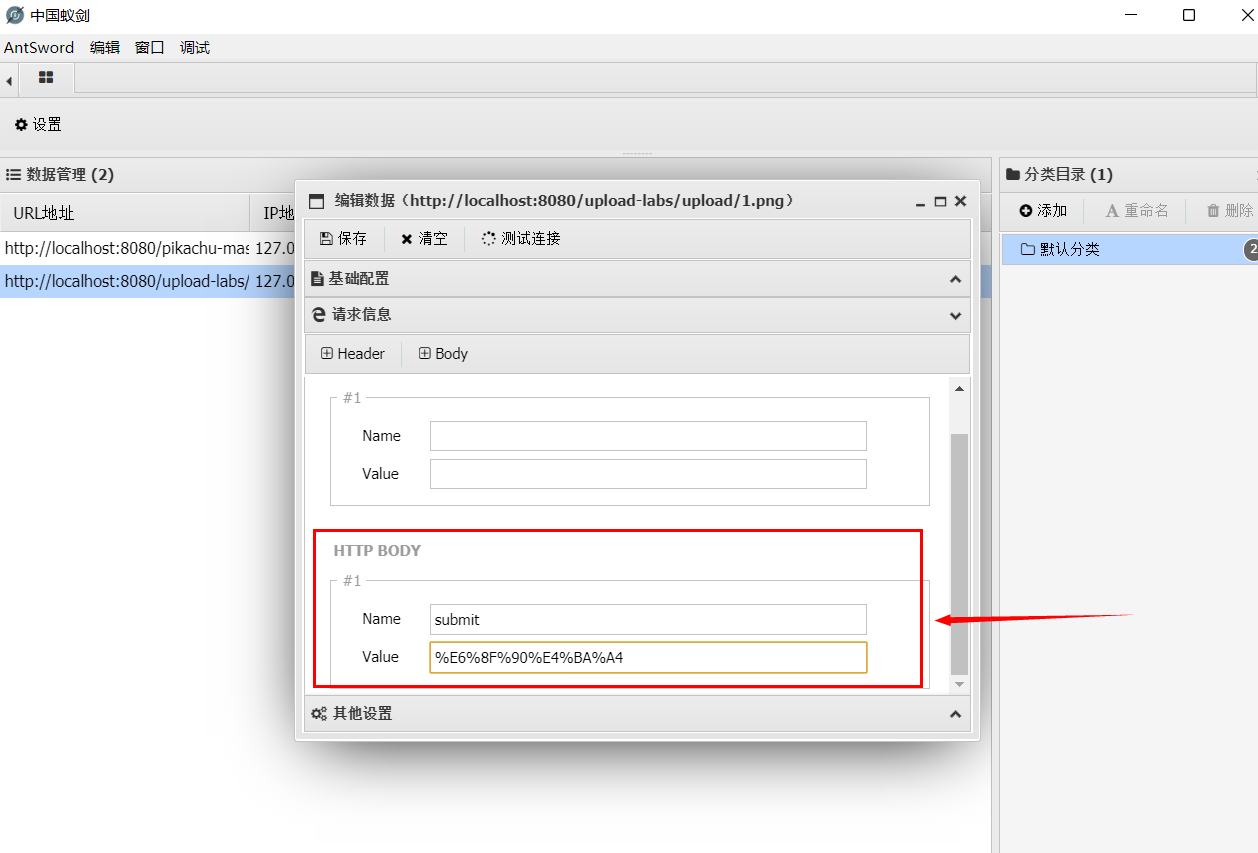Click the 测试连接 test connection button
This screenshot has width=1258, height=853.
(x=520, y=239)
